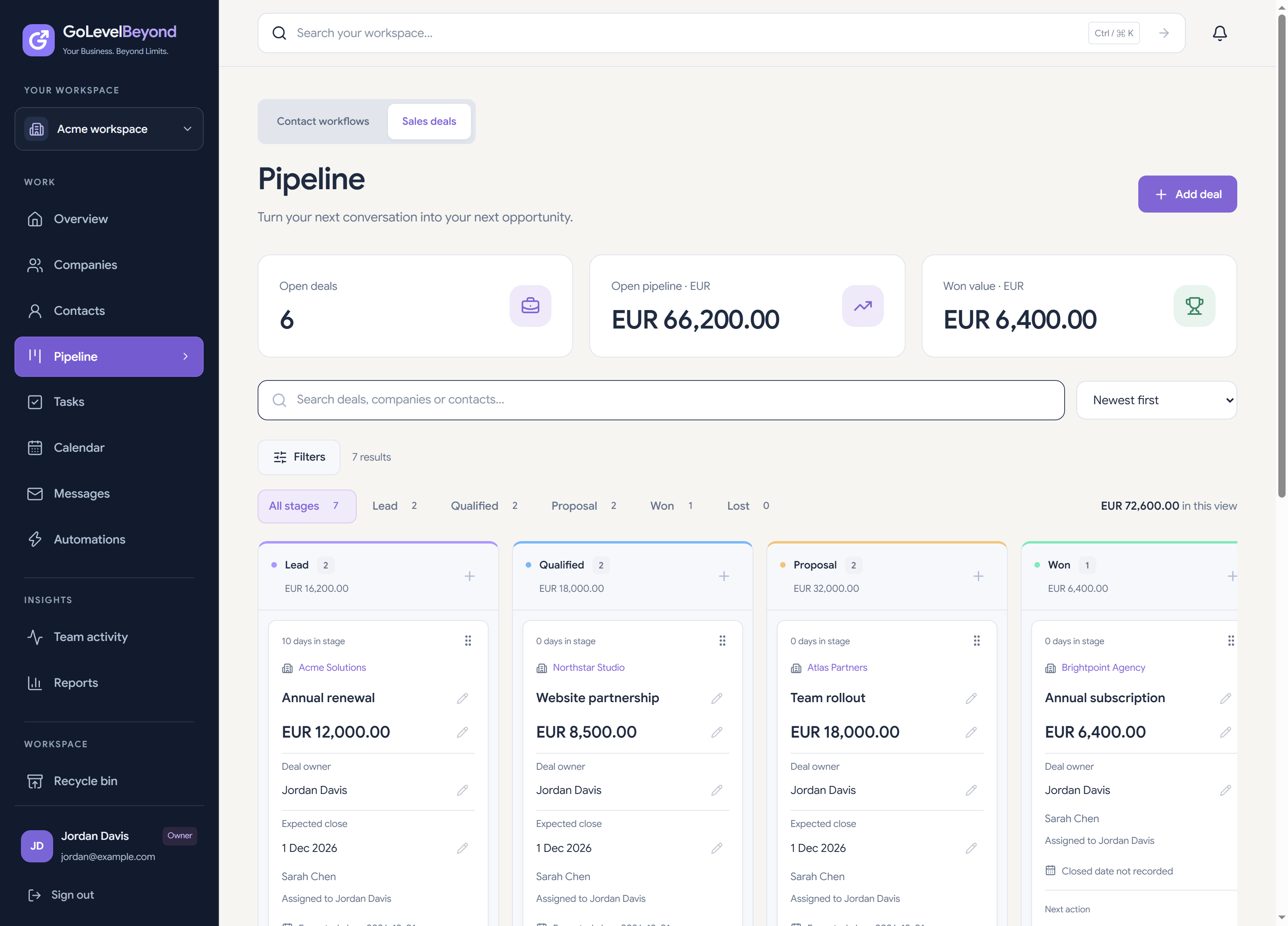Expand the Acme workspace selector
Screen dimensions: 1288x926
(x=109, y=129)
